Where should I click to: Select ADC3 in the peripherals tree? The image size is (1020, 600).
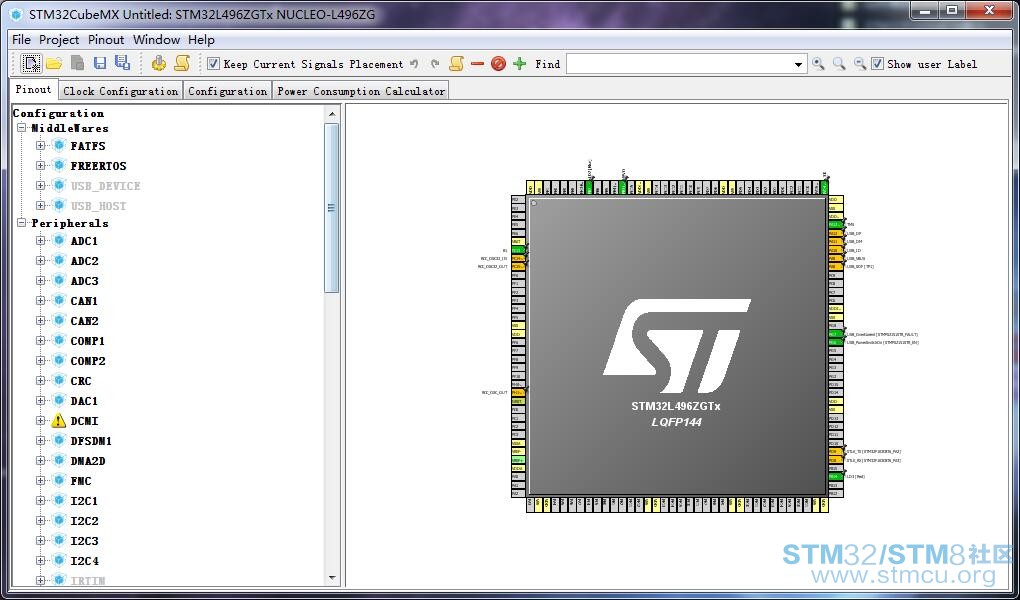85,281
